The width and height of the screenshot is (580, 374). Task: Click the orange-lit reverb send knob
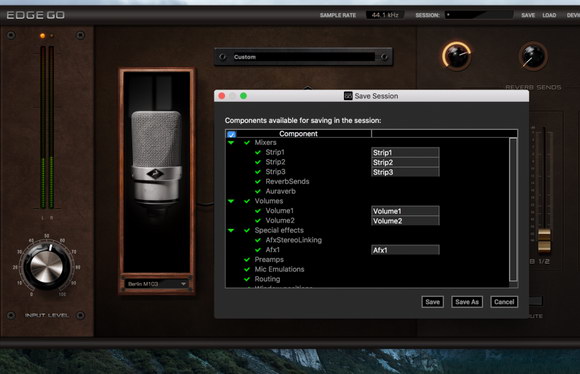(457, 56)
